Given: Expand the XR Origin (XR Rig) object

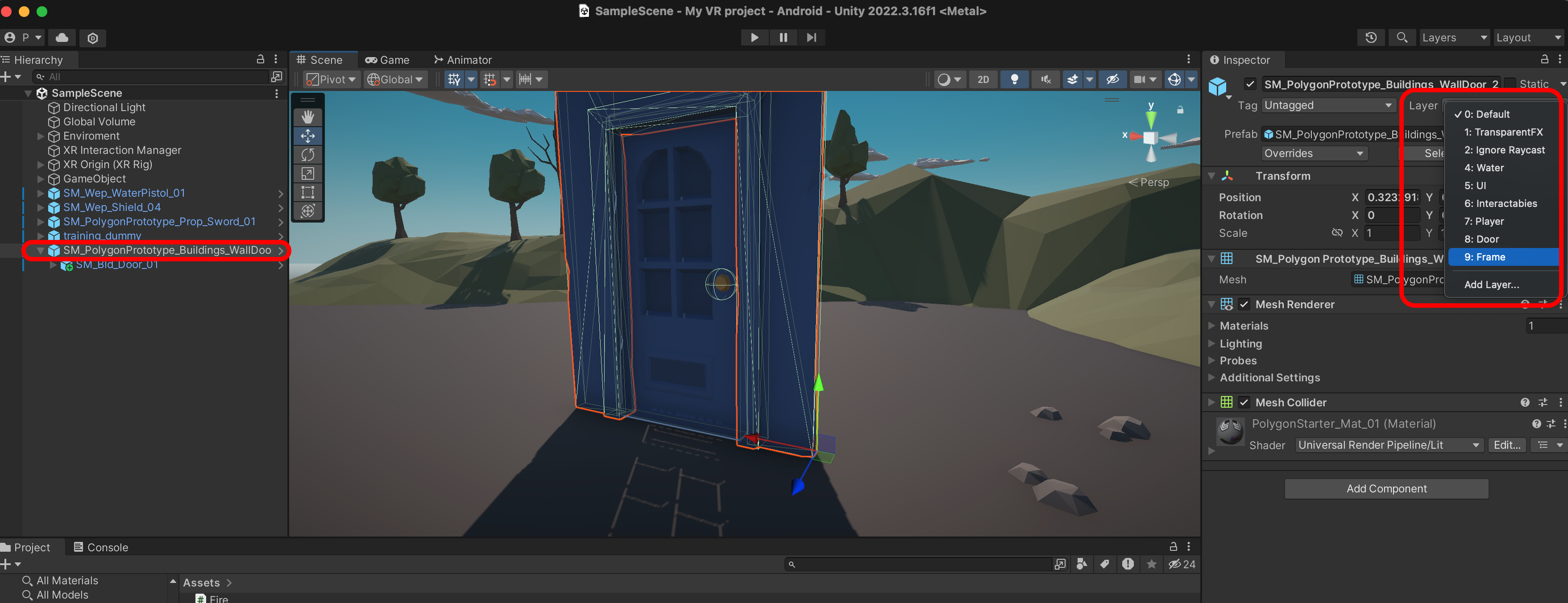Looking at the screenshot, I should (41, 164).
